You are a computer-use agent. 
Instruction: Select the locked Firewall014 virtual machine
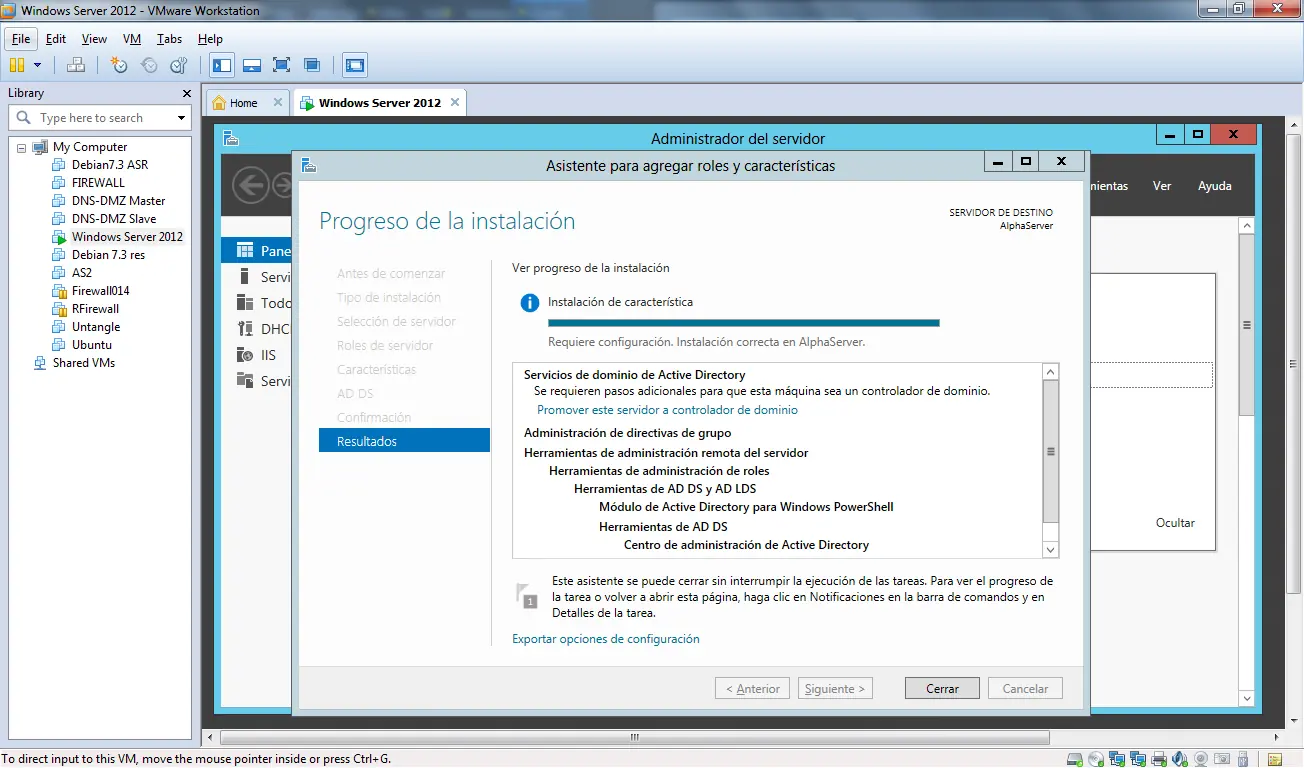click(100, 291)
